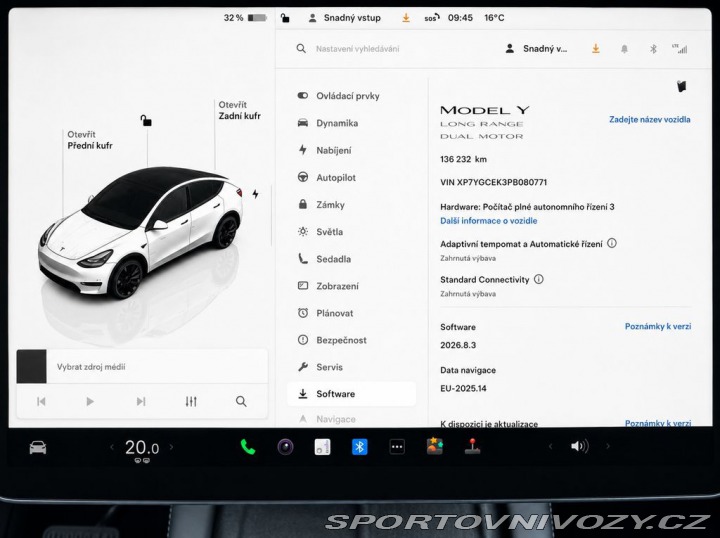Tap the navigation data EU-2025.14 value
Image resolution: width=720 pixels, height=538 pixels.
point(463,388)
